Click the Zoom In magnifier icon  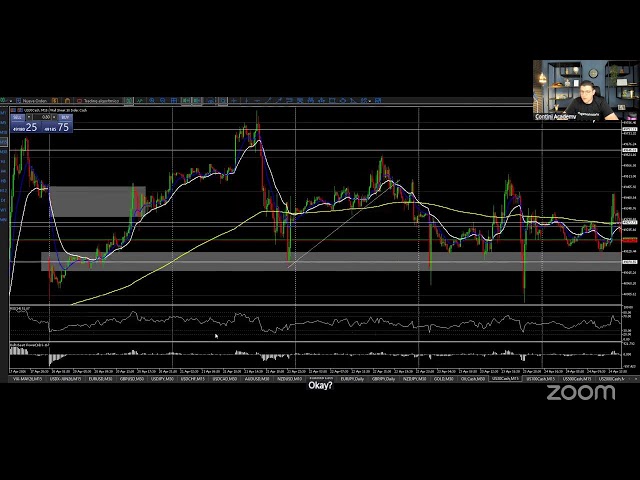(152, 100)
